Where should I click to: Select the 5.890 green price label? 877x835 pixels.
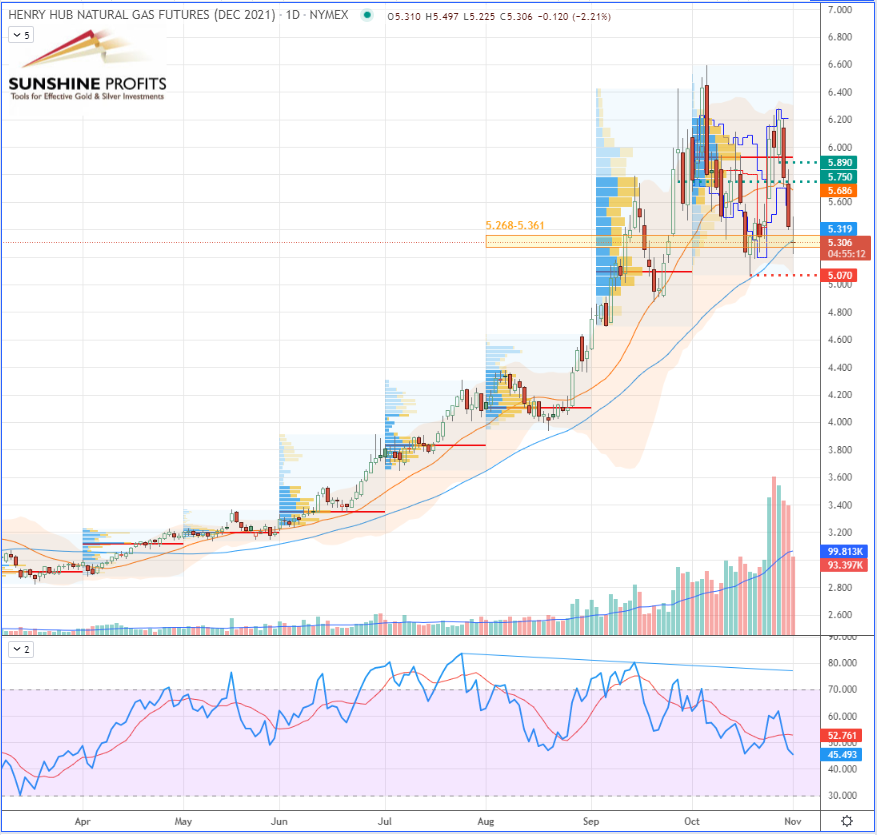(x=839, y=163)
